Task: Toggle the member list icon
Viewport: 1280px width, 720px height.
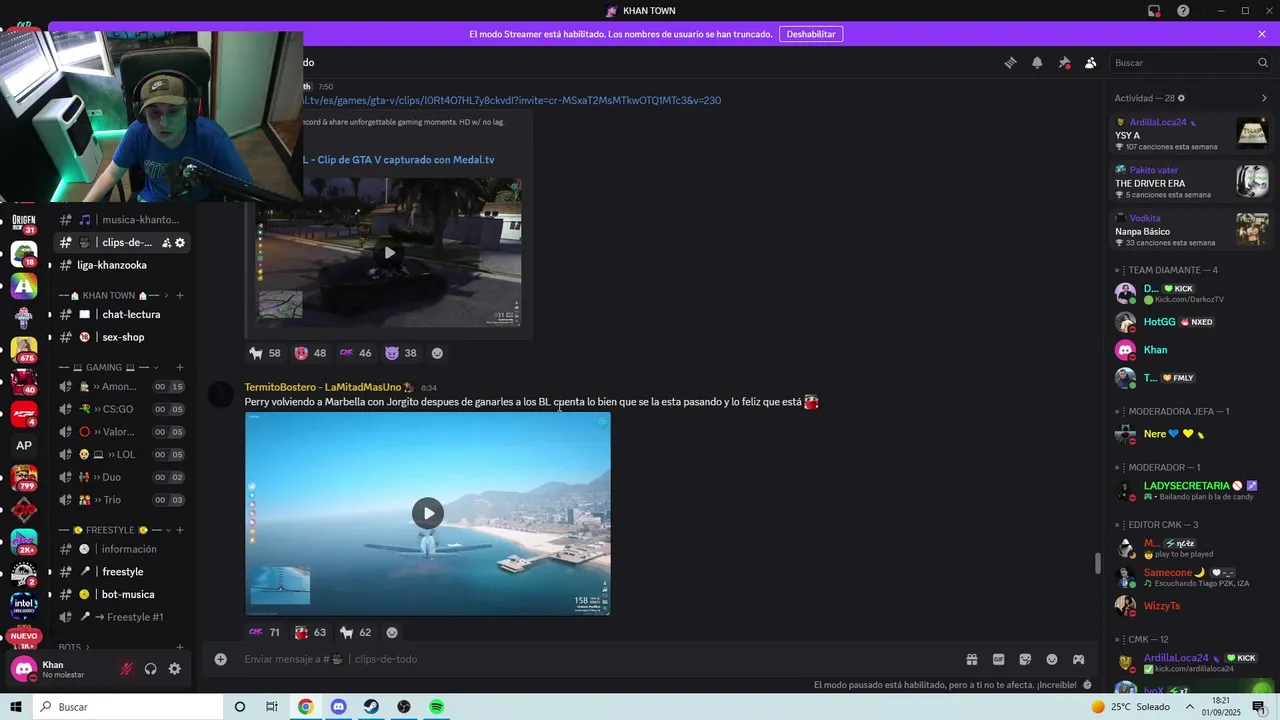Action: 1091,62
